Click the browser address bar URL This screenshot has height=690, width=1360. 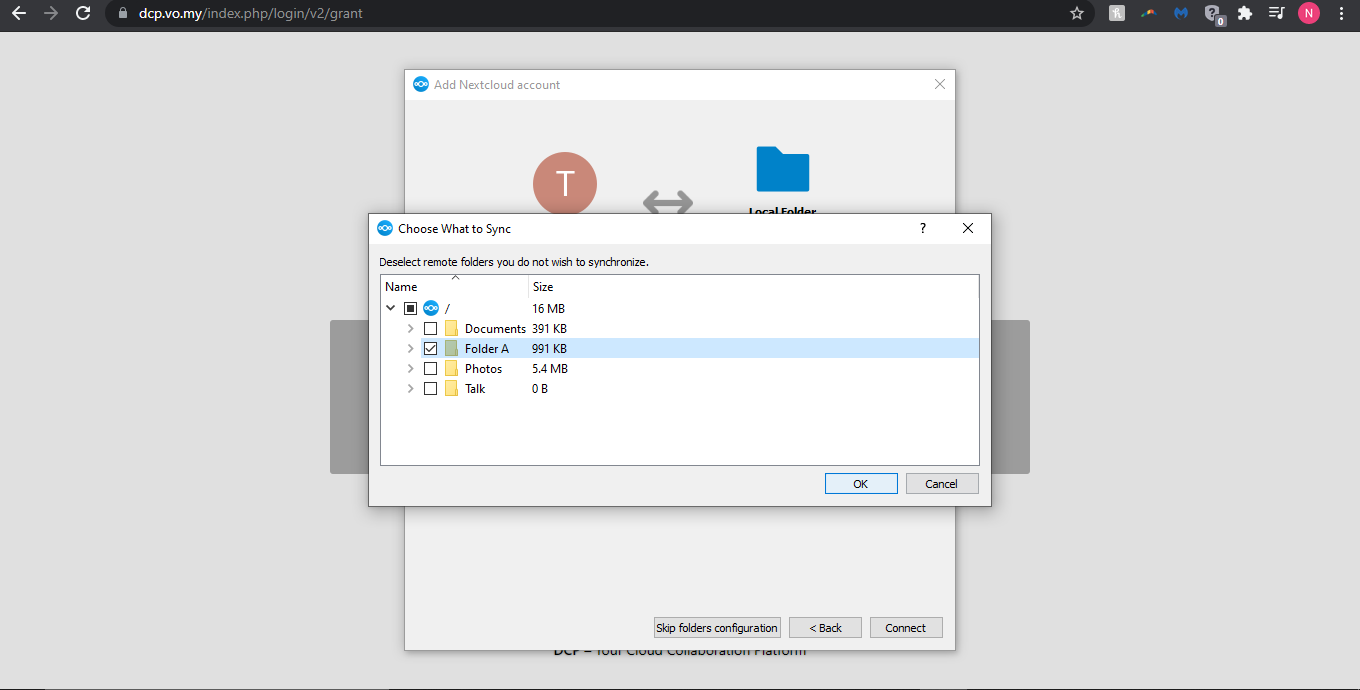(250, 14)
